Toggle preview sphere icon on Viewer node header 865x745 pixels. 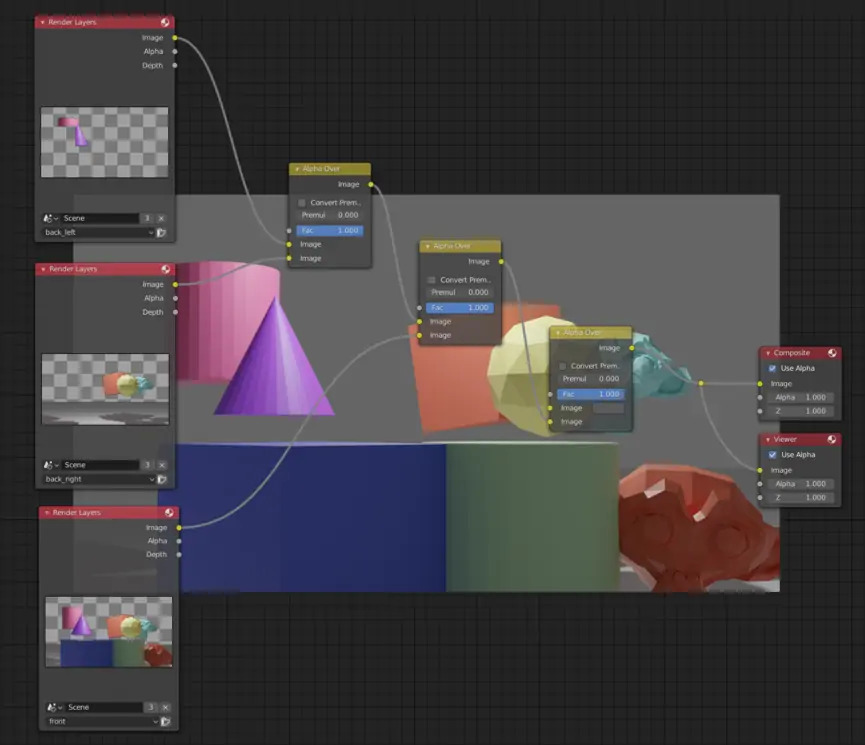[832, 439]
